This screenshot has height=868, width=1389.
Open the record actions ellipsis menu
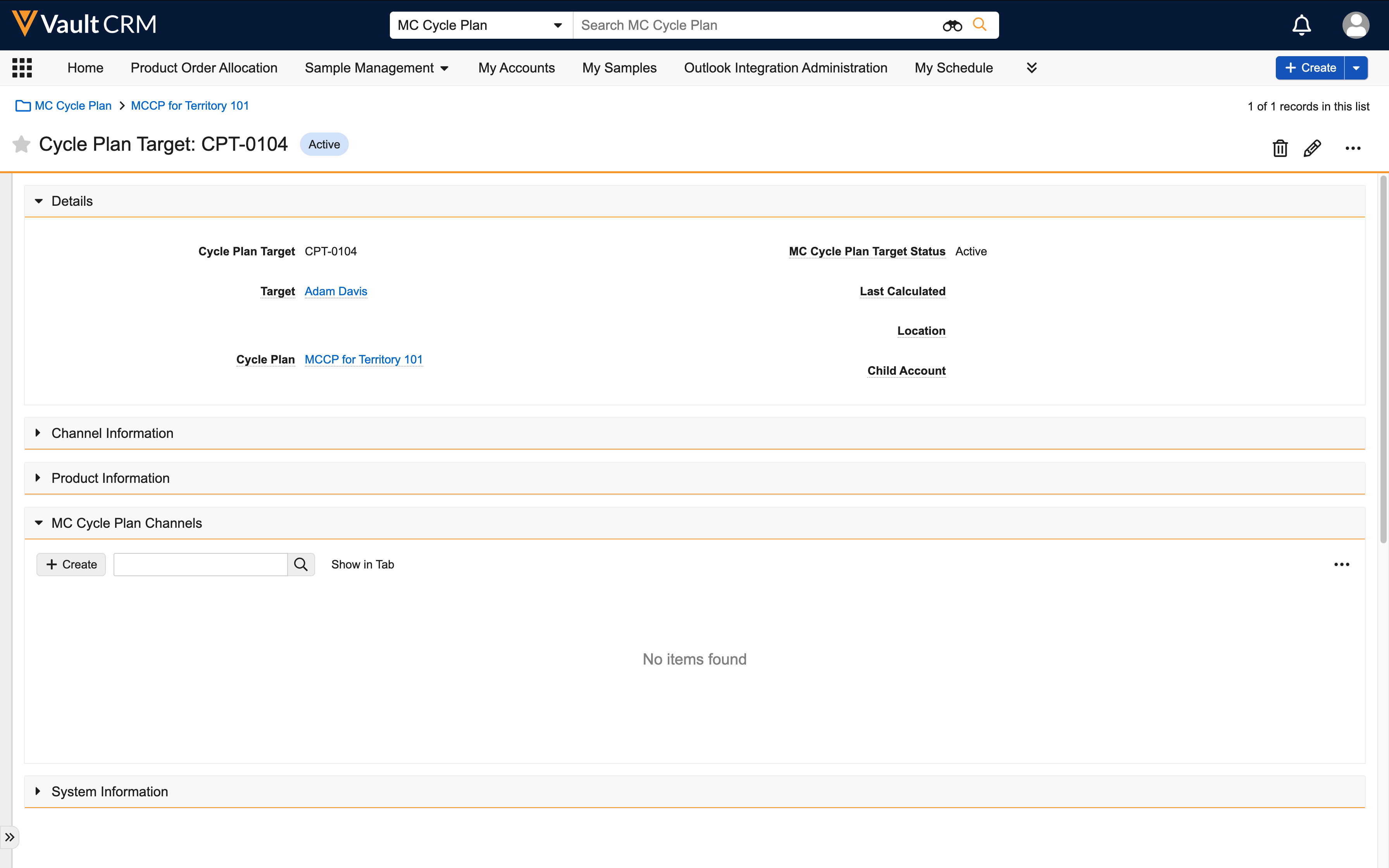click(1353, 148)
